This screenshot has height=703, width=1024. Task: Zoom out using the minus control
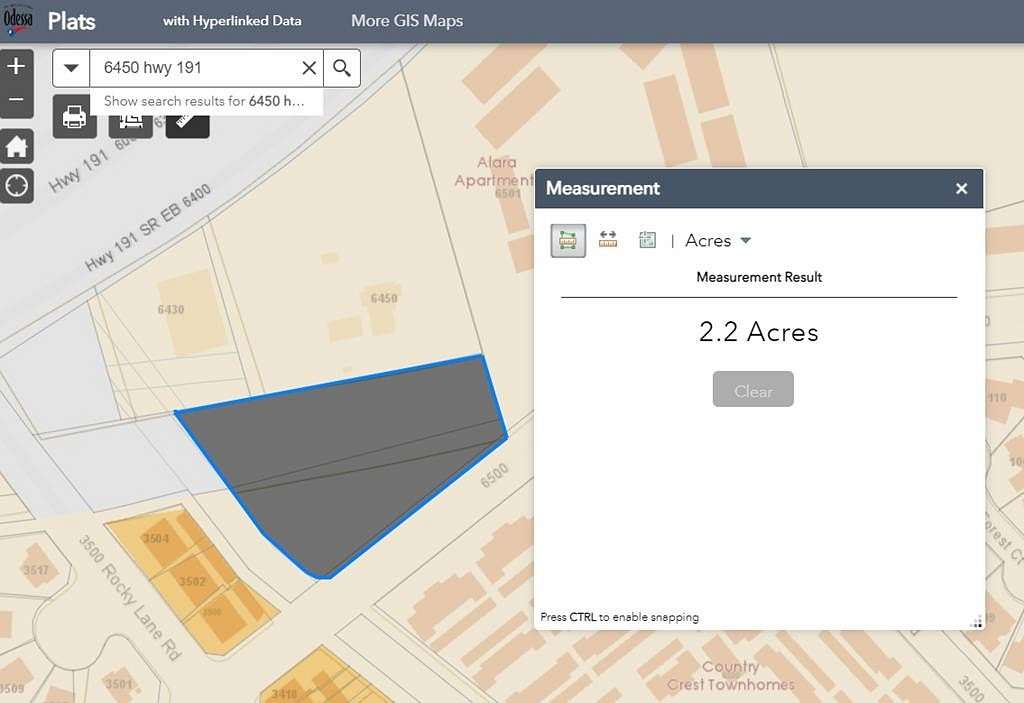pyautogui.click(x=16, y=100)
